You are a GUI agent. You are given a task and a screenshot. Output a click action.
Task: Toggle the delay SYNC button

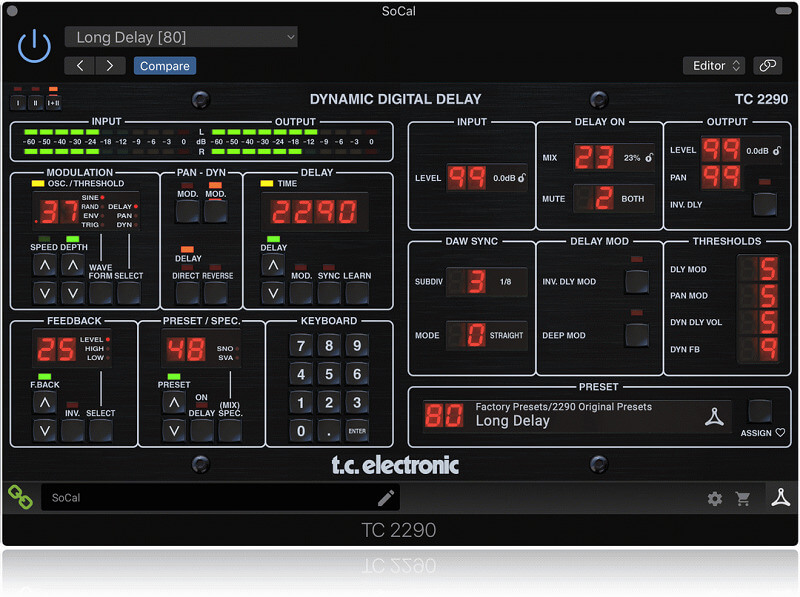329,293
